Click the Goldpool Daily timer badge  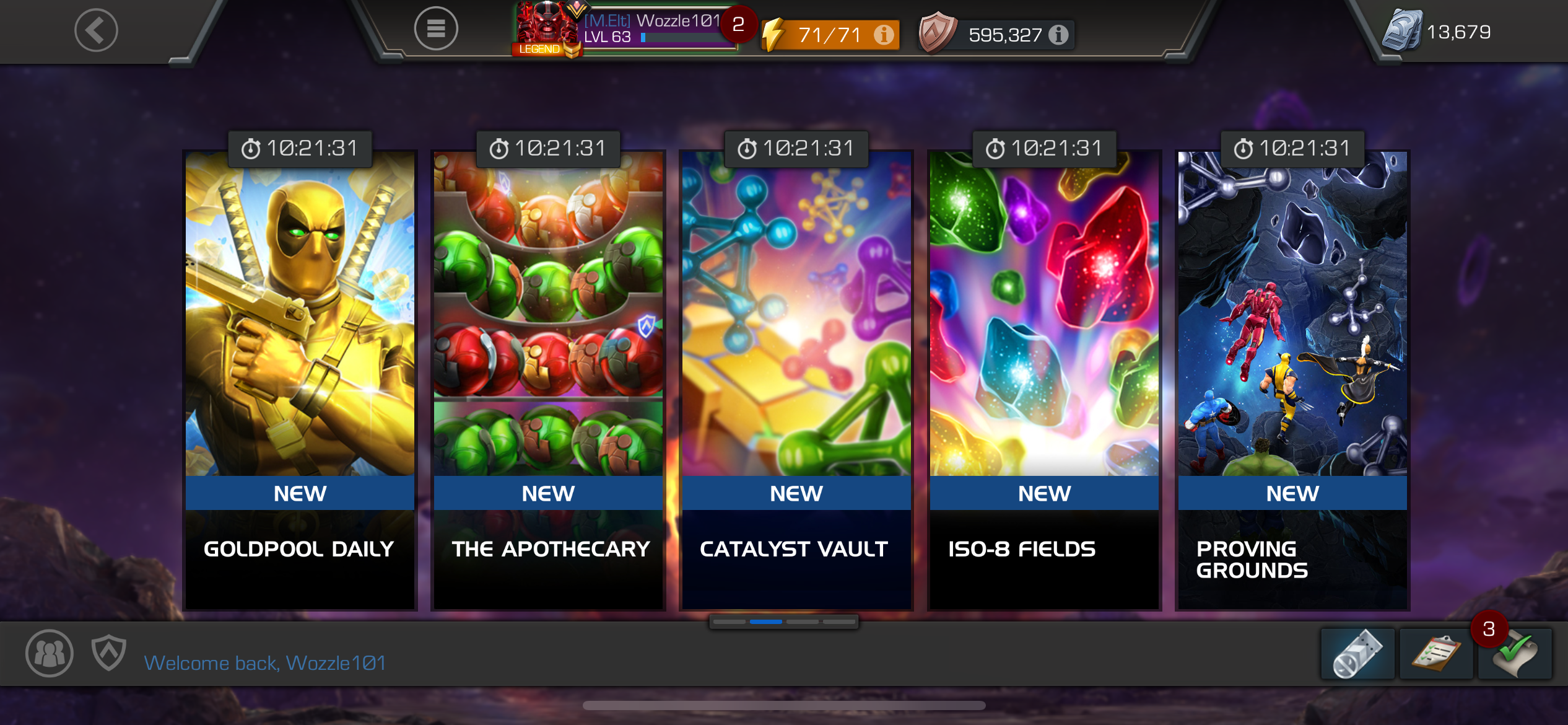(300, 149)
